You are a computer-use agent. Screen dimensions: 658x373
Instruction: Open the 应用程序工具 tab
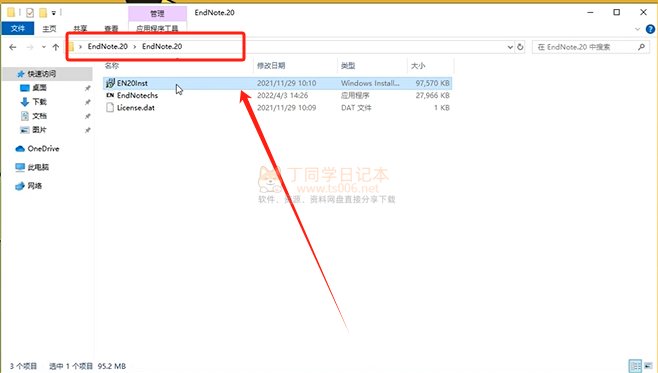(157, 29)
